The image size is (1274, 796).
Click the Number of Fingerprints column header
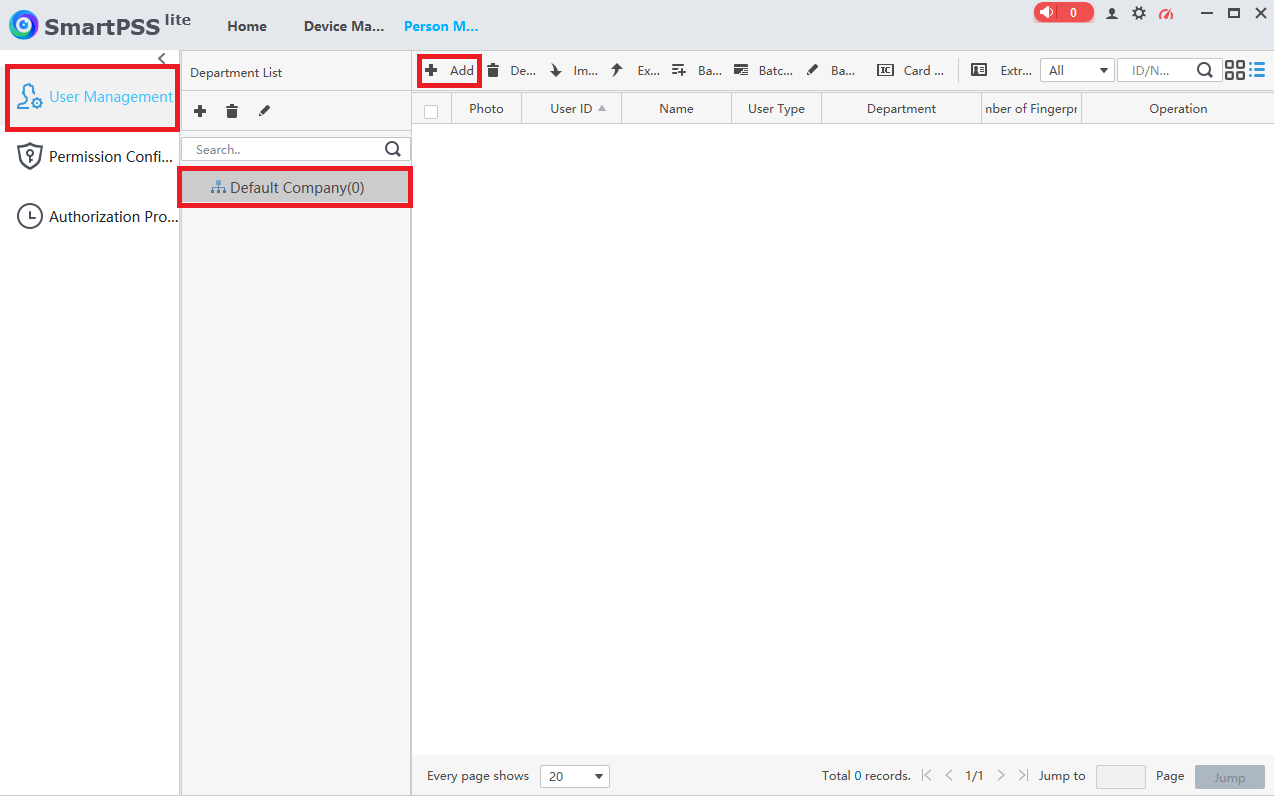click(1031, 109)
